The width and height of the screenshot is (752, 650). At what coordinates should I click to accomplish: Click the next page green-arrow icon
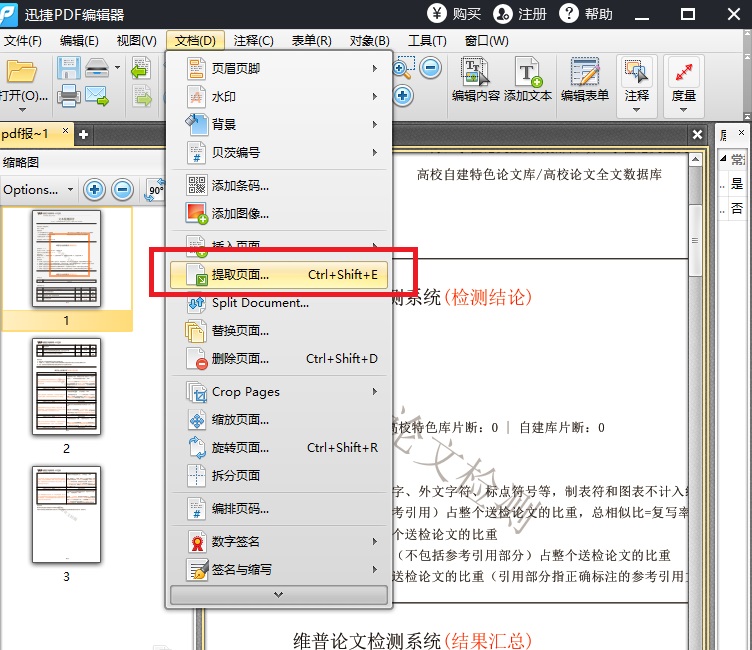(141, 95)
